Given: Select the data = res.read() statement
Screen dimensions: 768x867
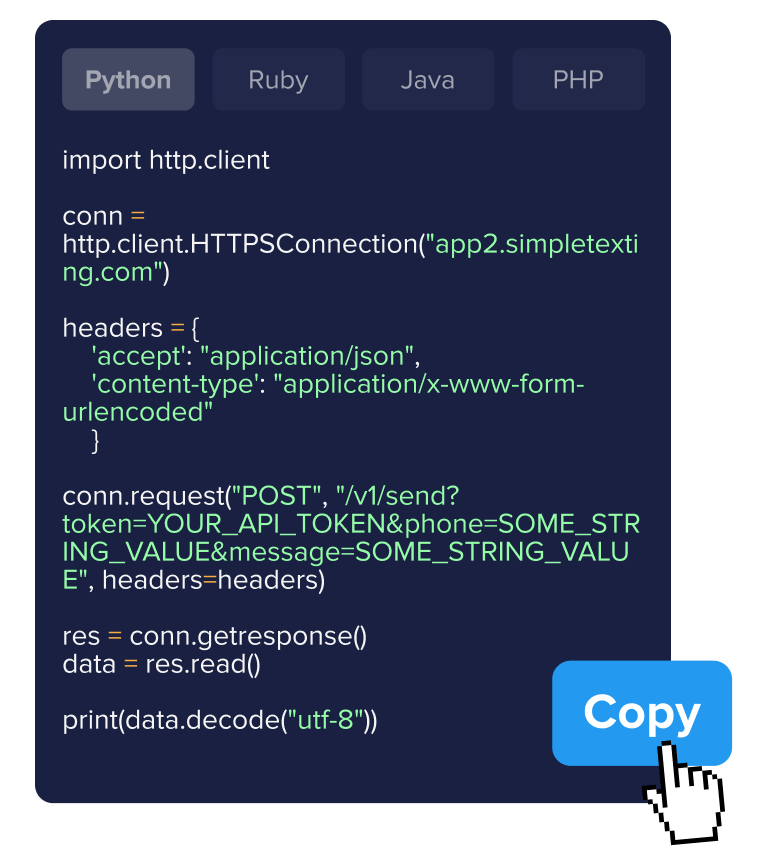Looking at the screenshot, I should (160, 663).
